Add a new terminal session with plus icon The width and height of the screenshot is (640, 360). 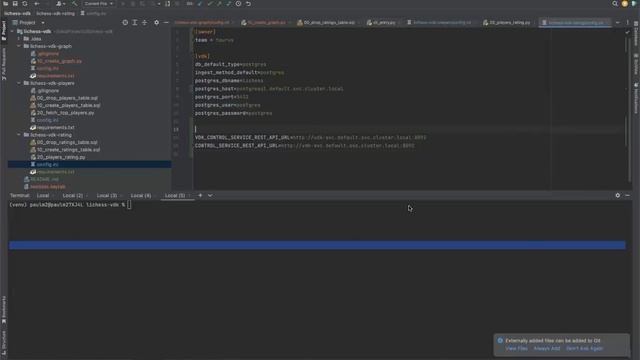point(200,196)
